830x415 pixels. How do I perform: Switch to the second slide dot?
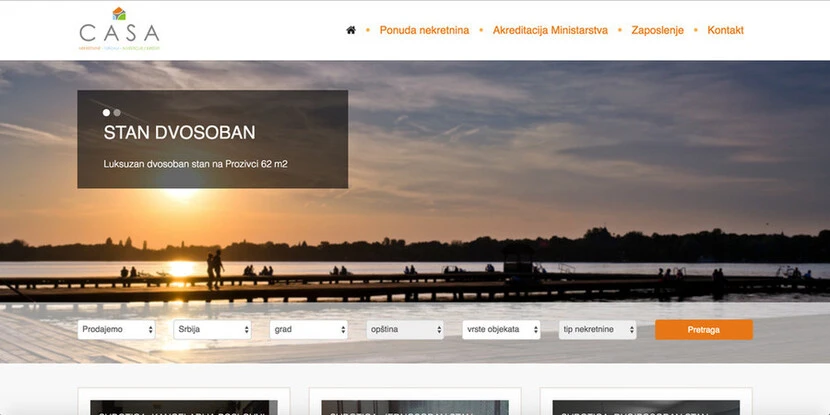(117, 113)
